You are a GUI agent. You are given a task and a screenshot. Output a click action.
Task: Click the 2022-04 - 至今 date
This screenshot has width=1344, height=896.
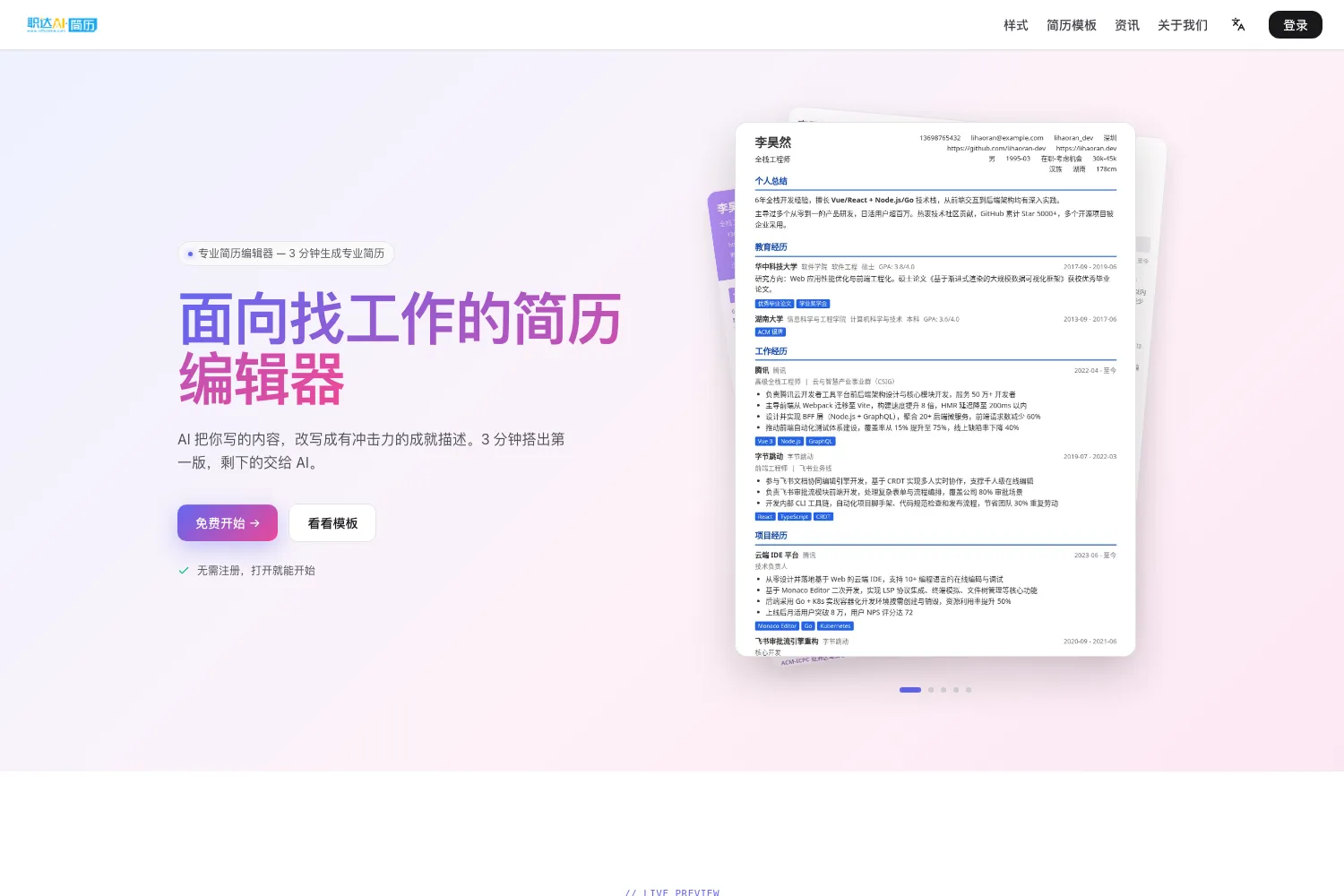click(1095, 371)
